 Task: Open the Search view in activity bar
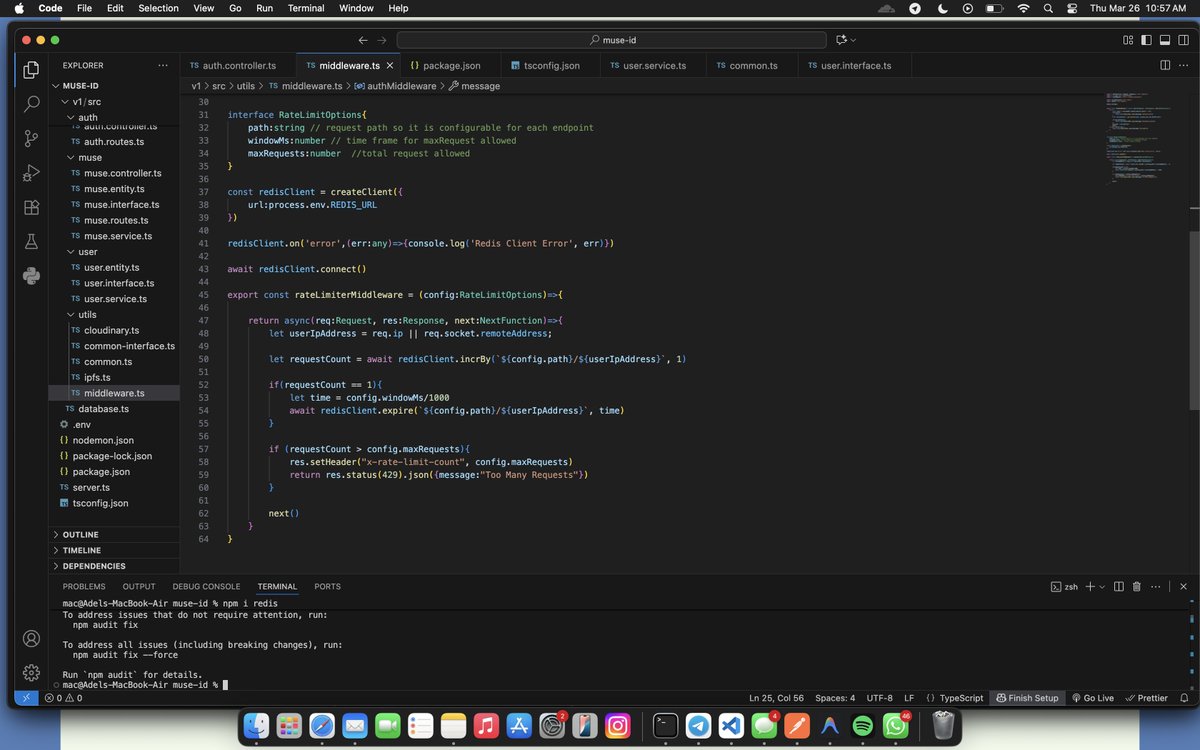coord(31,104)
